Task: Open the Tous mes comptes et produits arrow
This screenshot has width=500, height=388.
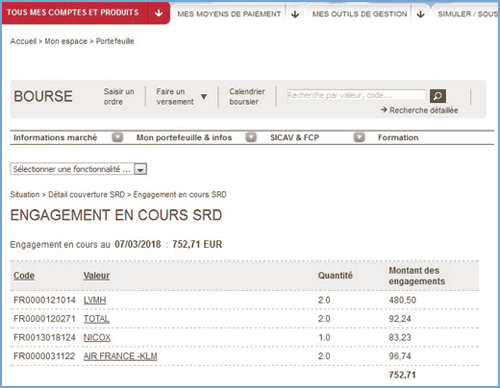Action: (159, 13)
